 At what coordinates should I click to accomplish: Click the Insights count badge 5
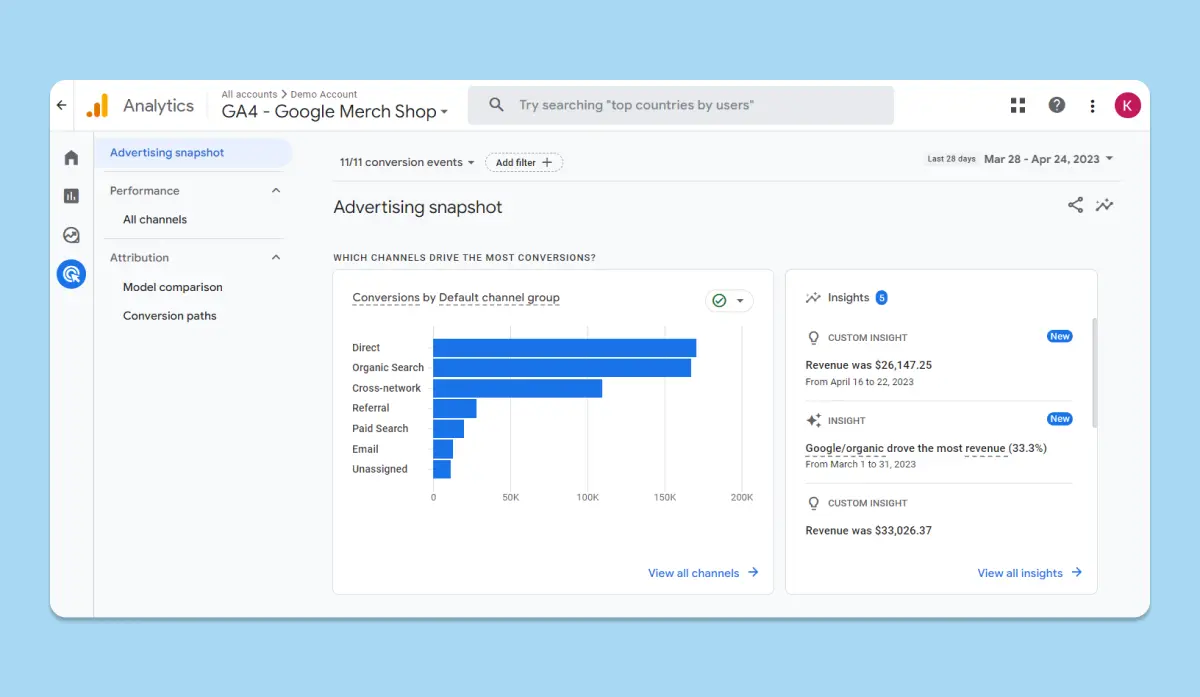881,298
